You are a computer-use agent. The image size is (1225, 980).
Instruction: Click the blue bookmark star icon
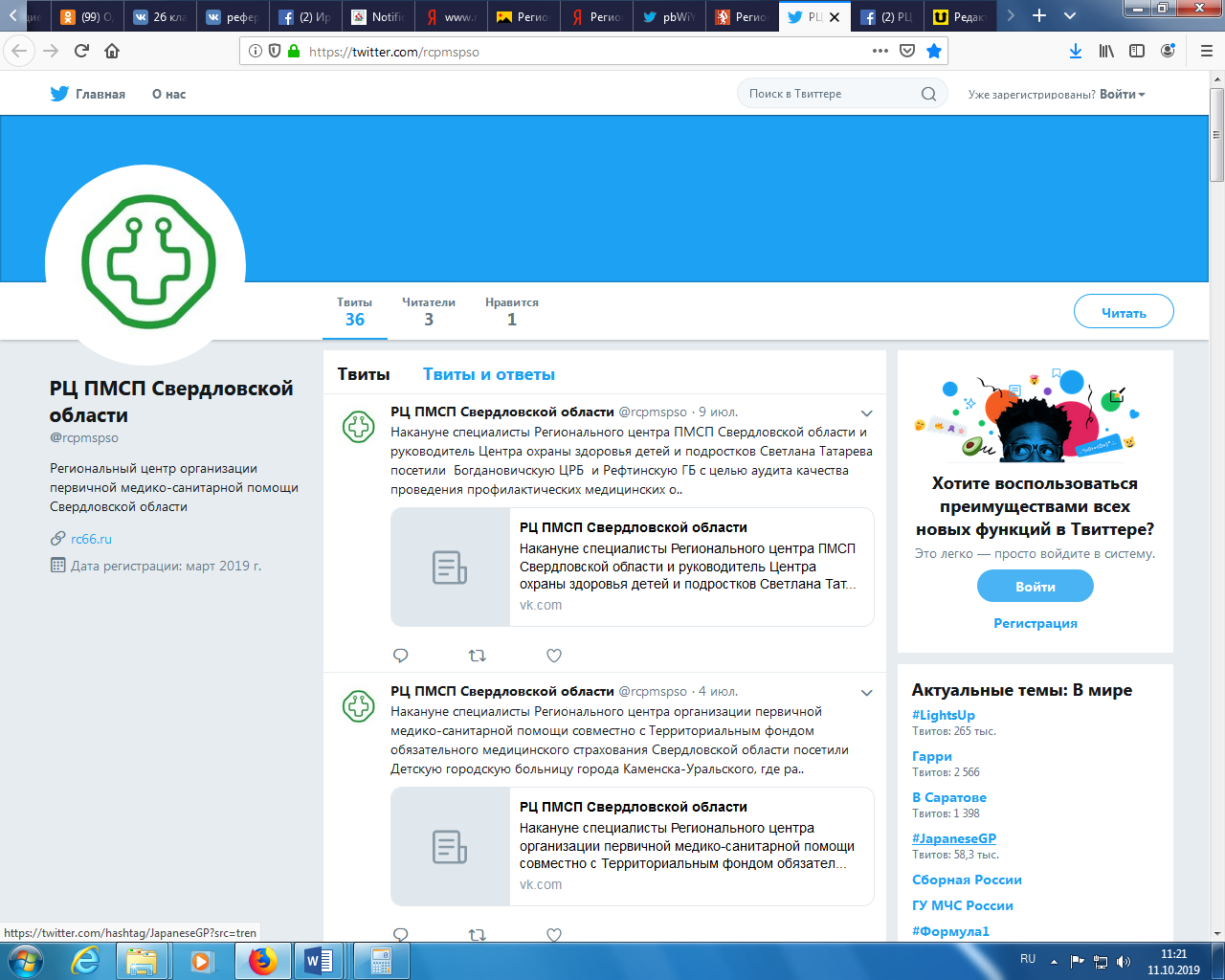(x=934, y=51)
